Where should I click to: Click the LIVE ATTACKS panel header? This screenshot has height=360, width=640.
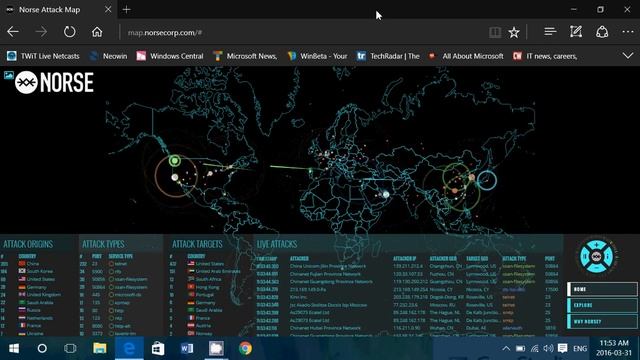(x=277, y=244)
